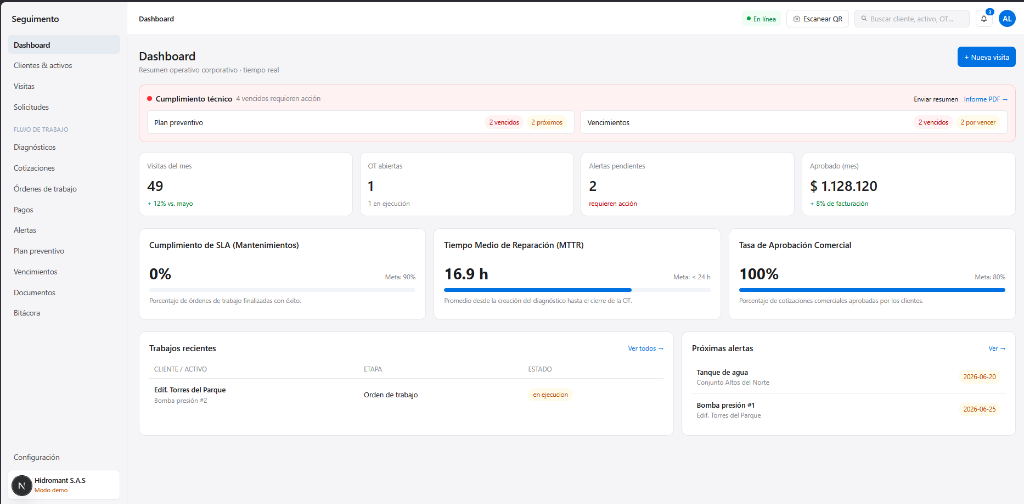
Task: Open Pagos in the sidebar
Action: [64, 210]
